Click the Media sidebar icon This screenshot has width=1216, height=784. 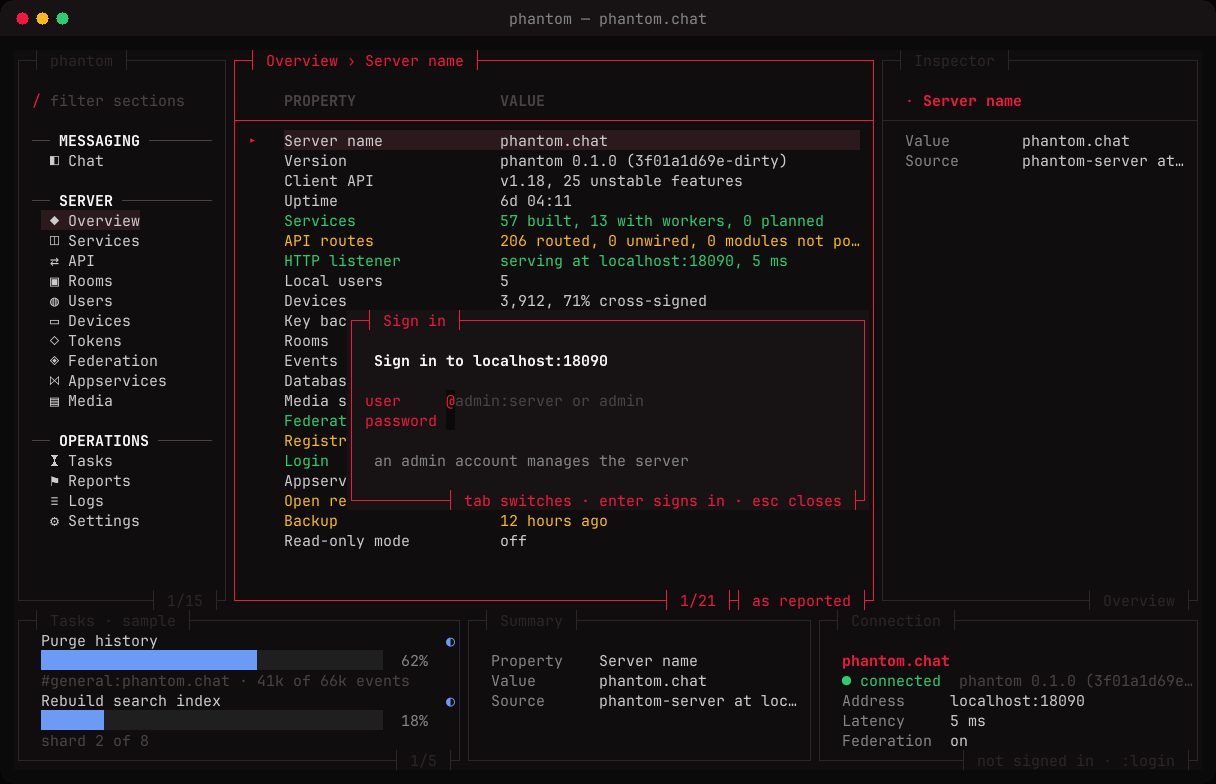[x=54, y=401]
